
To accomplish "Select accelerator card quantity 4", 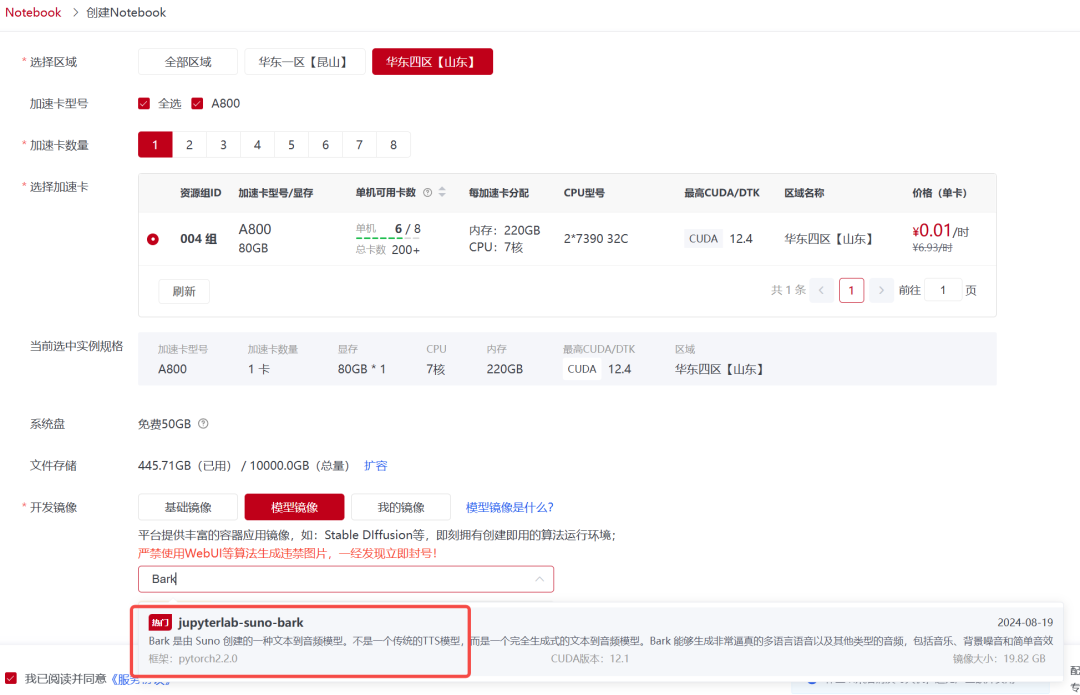I will coord(257,145).
